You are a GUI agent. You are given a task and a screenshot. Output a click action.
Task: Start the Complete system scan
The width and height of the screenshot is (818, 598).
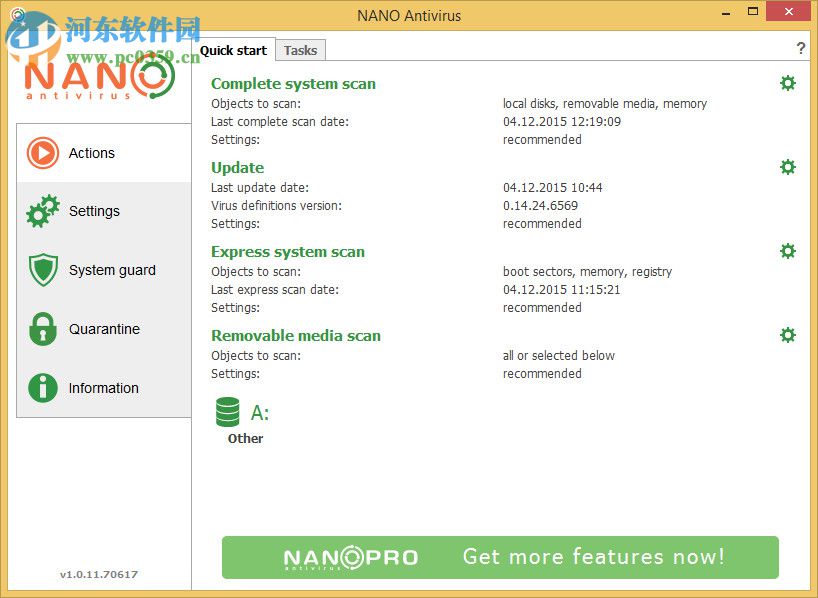(293, 84)
